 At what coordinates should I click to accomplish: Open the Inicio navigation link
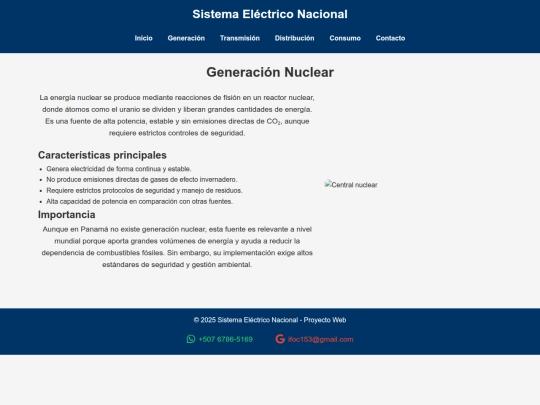[144, 38]
